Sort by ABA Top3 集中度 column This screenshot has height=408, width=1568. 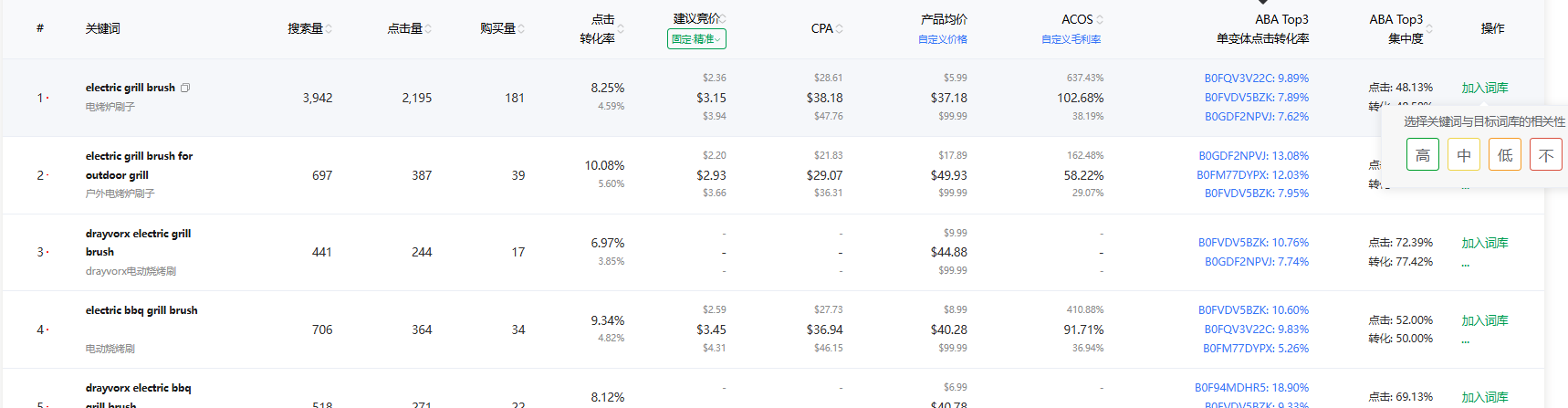click(1429, 29)
